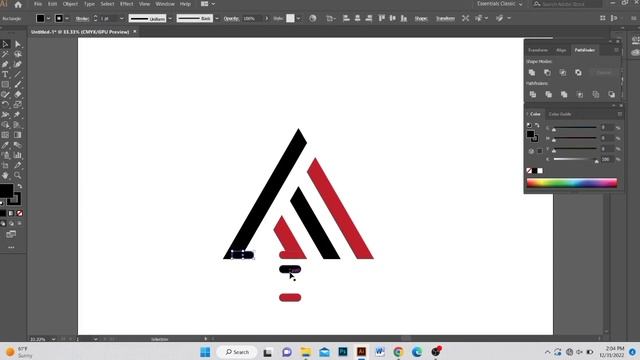
Task: Click Intersect shape mode
Action: [563, 73]
